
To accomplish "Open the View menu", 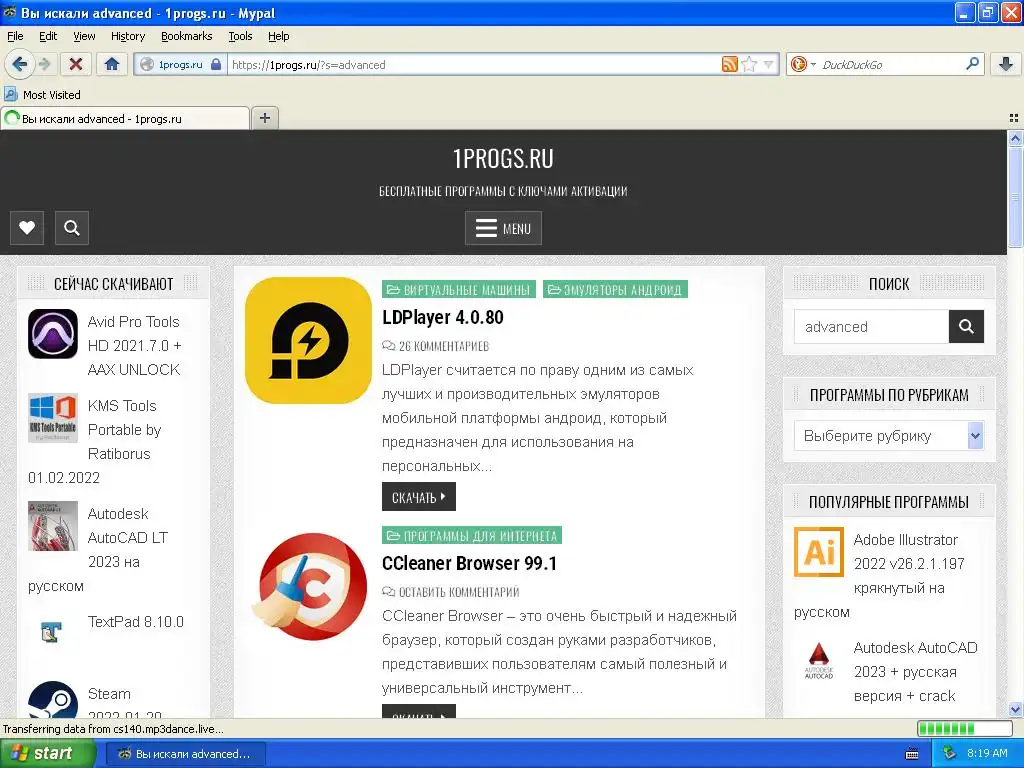I will tap(84, 36).
